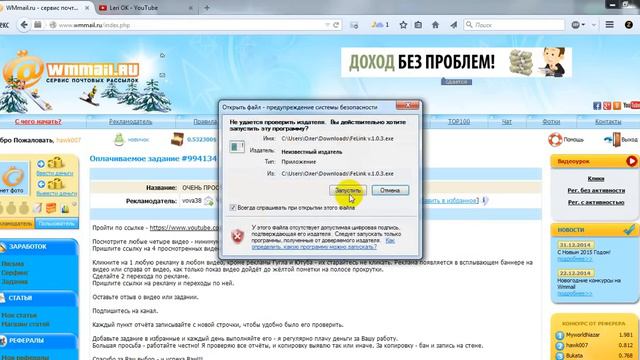Click the address bar with wmmail.ru URL

pos(188,25)
